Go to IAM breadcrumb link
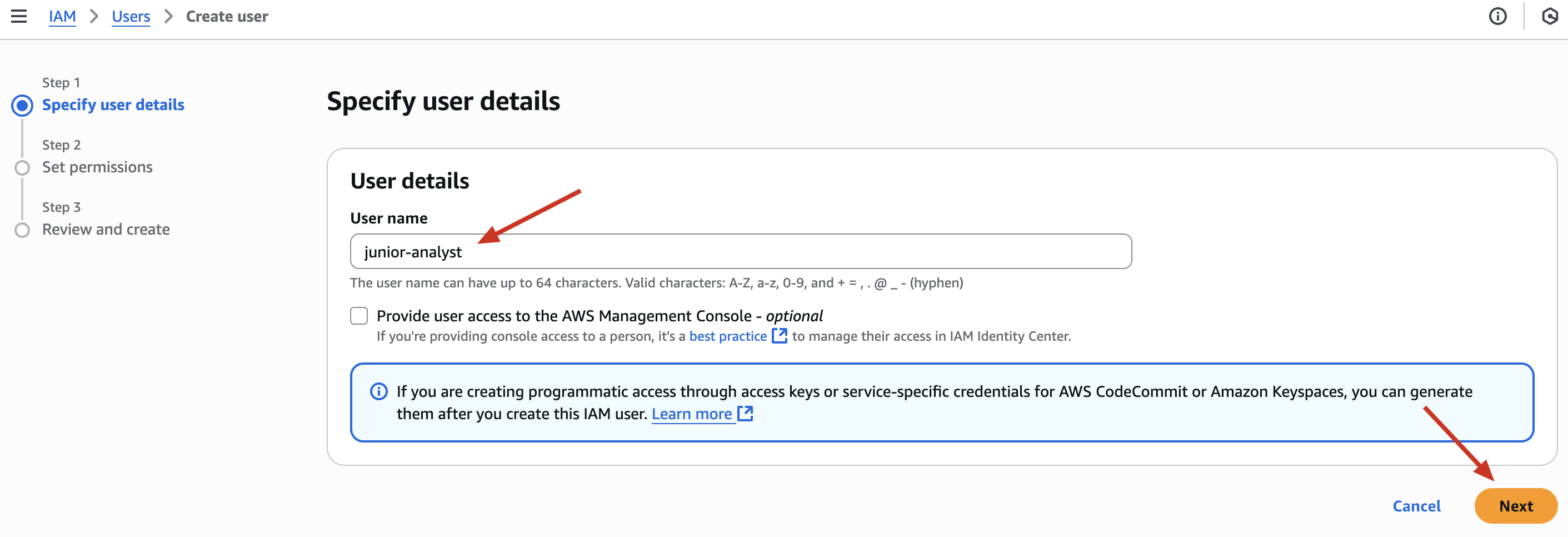 point(62,17)
